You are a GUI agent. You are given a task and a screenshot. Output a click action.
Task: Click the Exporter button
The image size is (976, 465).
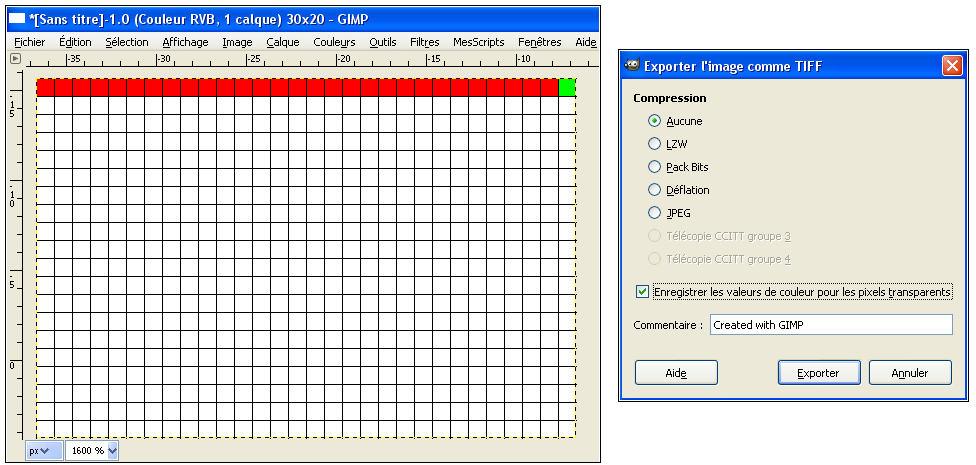click(819, 373)
